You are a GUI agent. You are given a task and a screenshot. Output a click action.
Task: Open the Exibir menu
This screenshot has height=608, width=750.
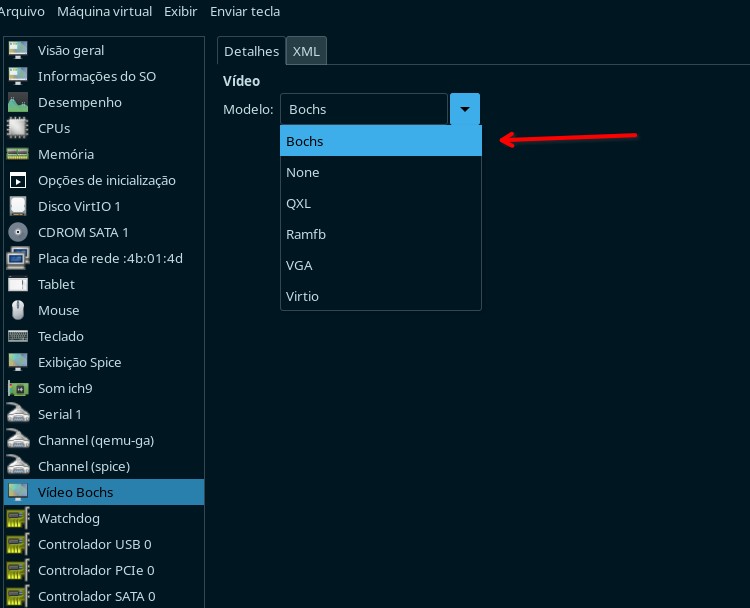[180, 11]
